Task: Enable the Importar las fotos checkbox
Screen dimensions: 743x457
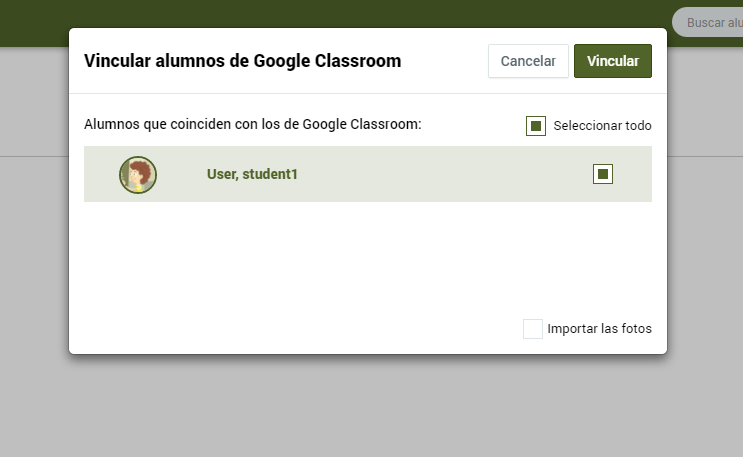Action: (x=533, y=329)
